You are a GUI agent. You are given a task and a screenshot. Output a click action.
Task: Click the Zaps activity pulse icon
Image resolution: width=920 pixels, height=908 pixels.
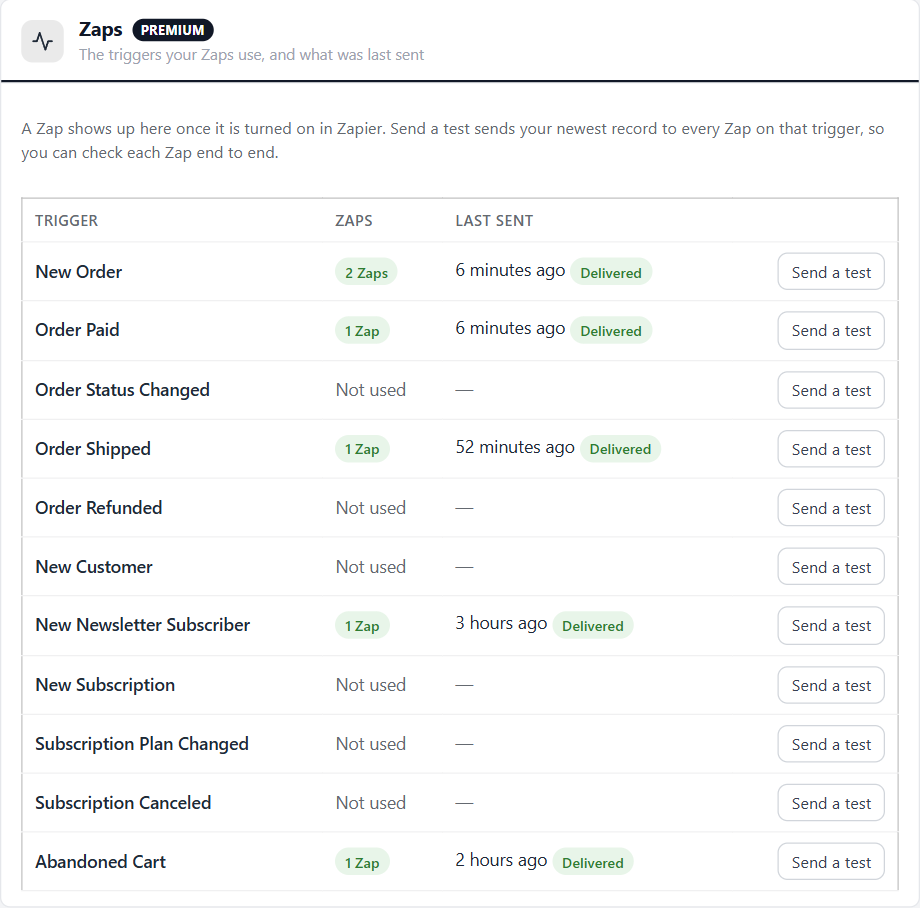[42, 41]
